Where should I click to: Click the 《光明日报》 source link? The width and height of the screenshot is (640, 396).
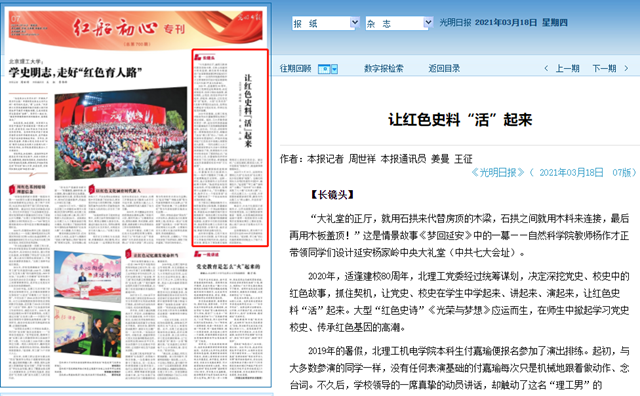tap(498, 173)
